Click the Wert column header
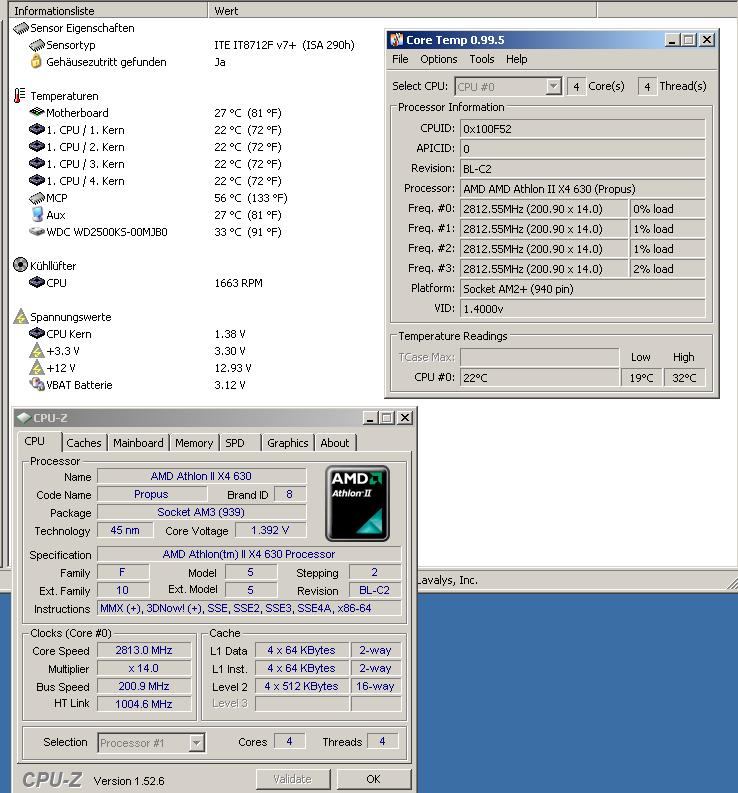The image size is (738, 793). tap(402, 10)
